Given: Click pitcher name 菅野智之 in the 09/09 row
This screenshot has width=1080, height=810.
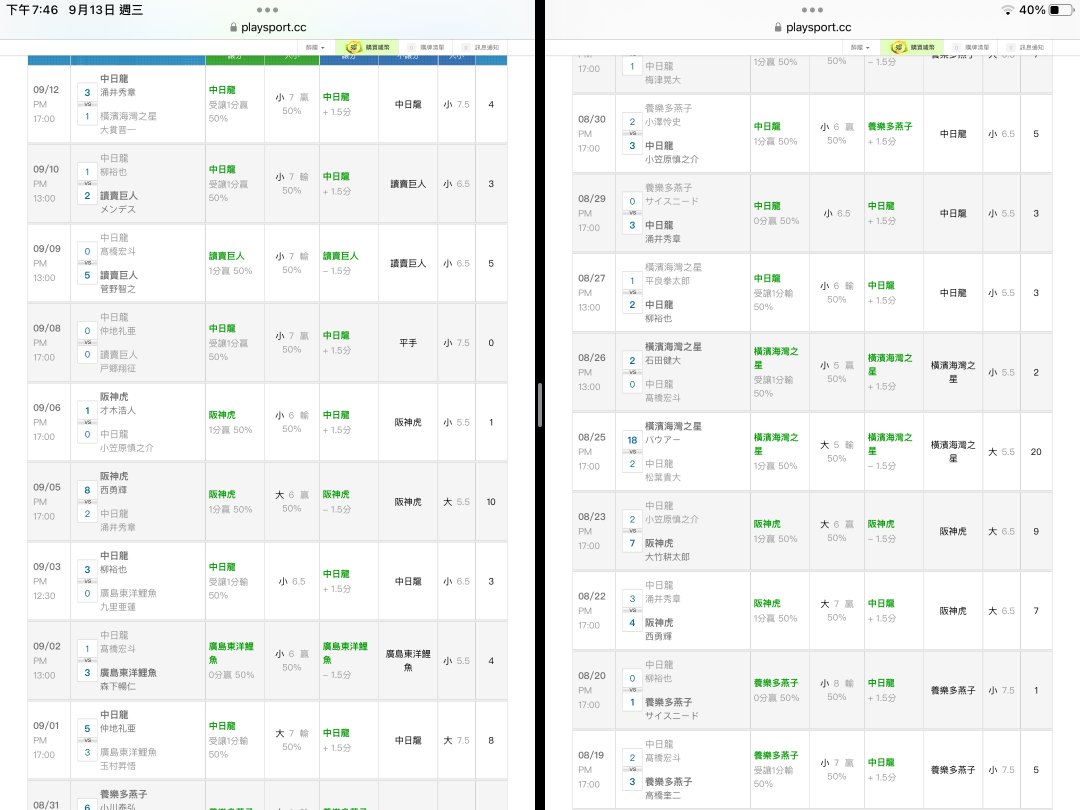Looking at the screenshot, I should point(118,289).
